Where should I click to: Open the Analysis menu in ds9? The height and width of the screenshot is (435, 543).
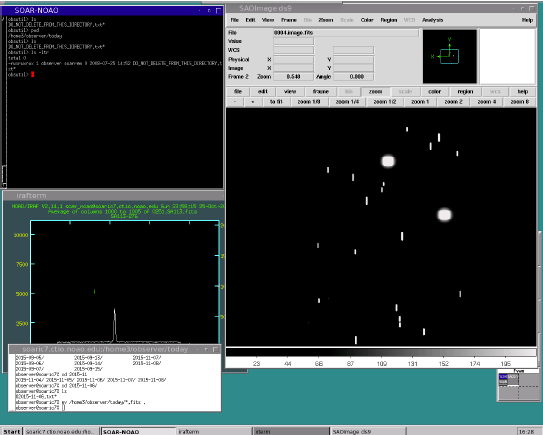pyautogui.click(x=432, y=20)
